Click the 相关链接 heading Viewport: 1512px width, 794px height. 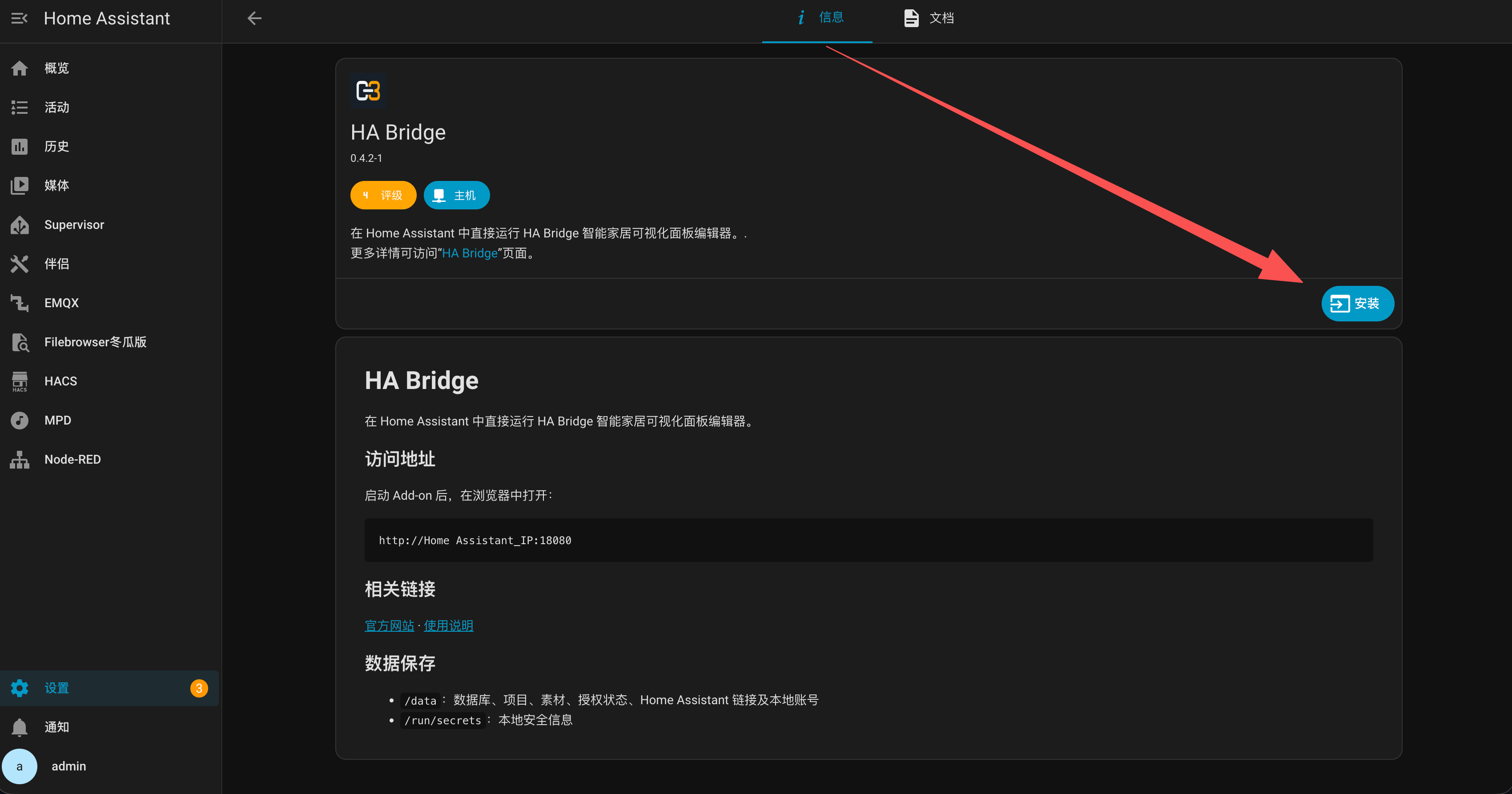400,589
